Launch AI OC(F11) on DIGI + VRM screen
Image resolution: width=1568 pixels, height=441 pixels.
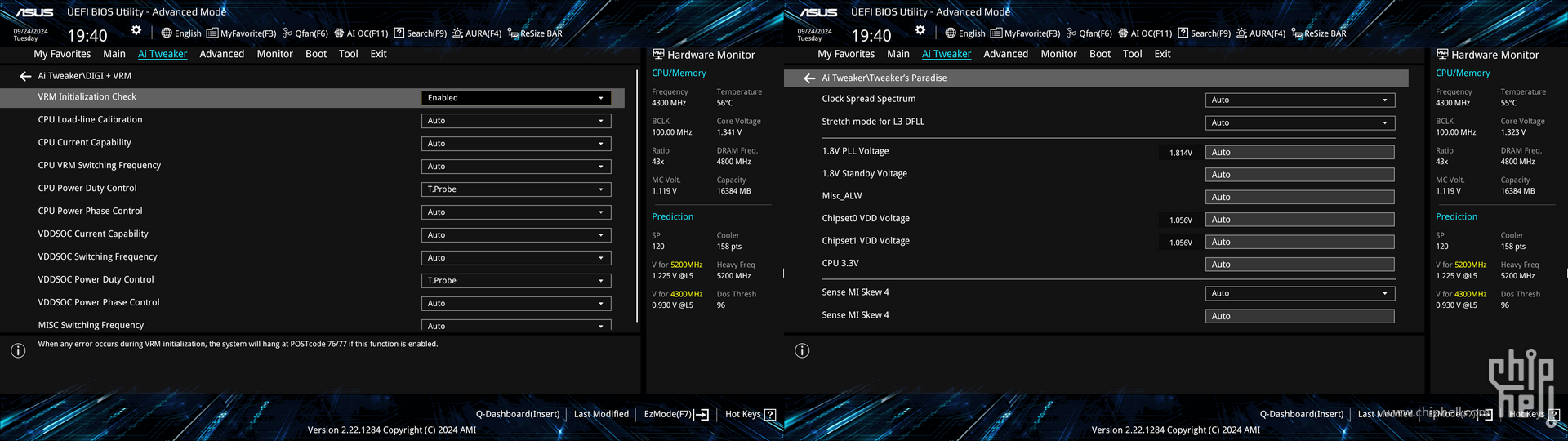click(x=361, y=33)
